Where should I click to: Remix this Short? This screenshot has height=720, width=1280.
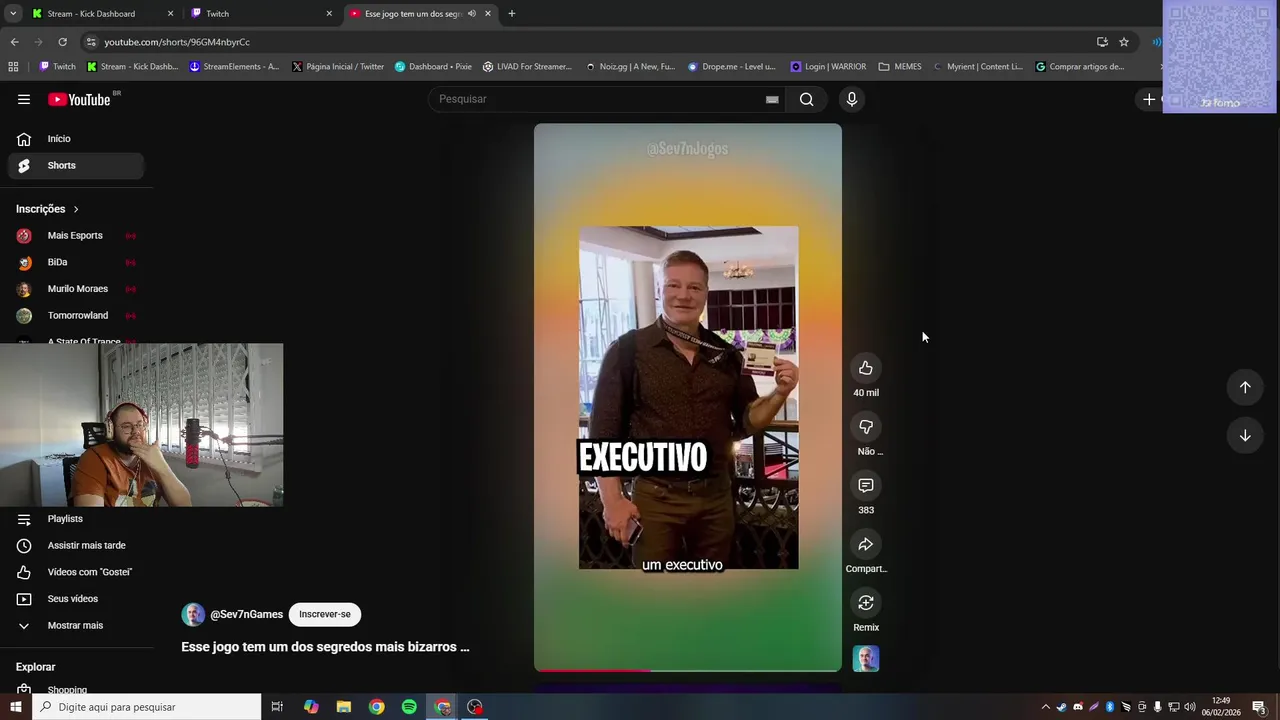click(866, 603)
